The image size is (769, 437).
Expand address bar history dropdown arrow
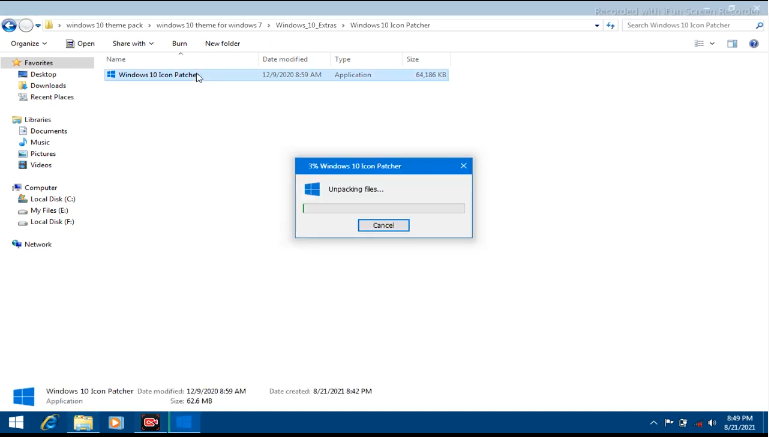597,26
